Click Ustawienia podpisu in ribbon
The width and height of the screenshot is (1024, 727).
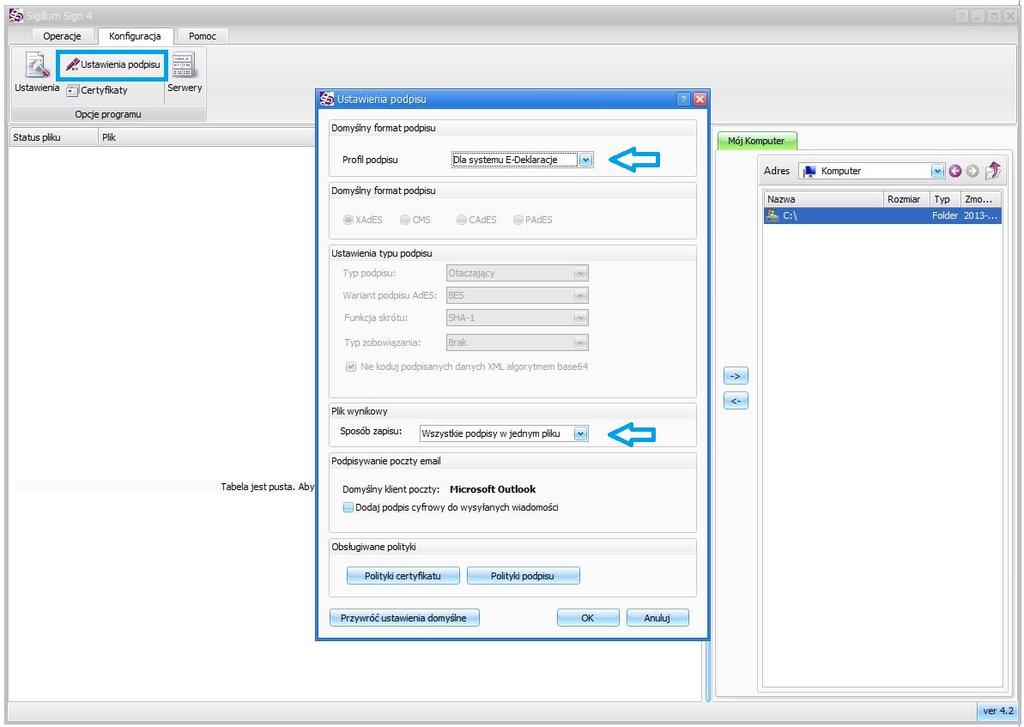[113, 65]
